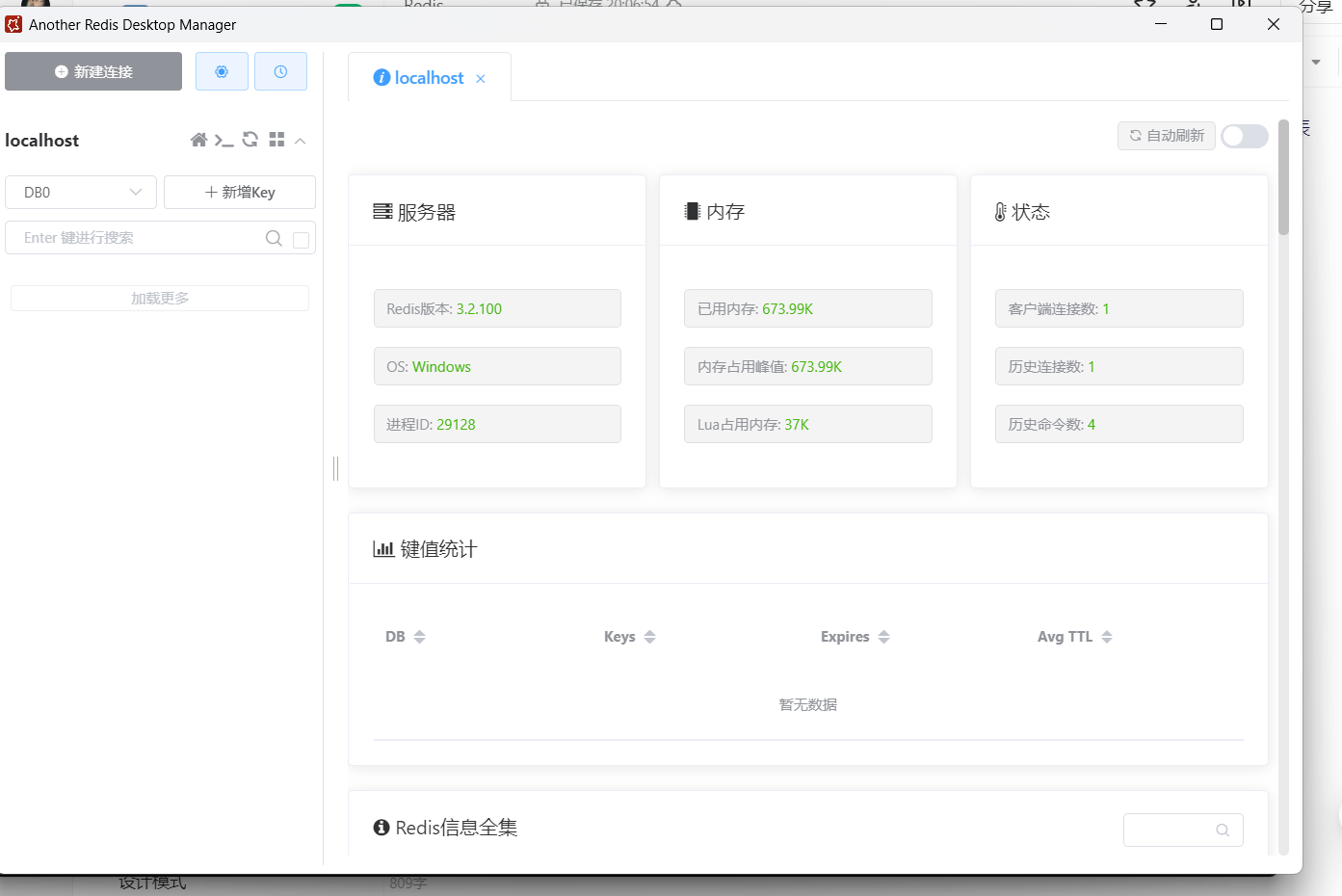1342x896 pixels.
Task: Maximize the Another Redis Desktop Manager window
Action: (1217, 24)
